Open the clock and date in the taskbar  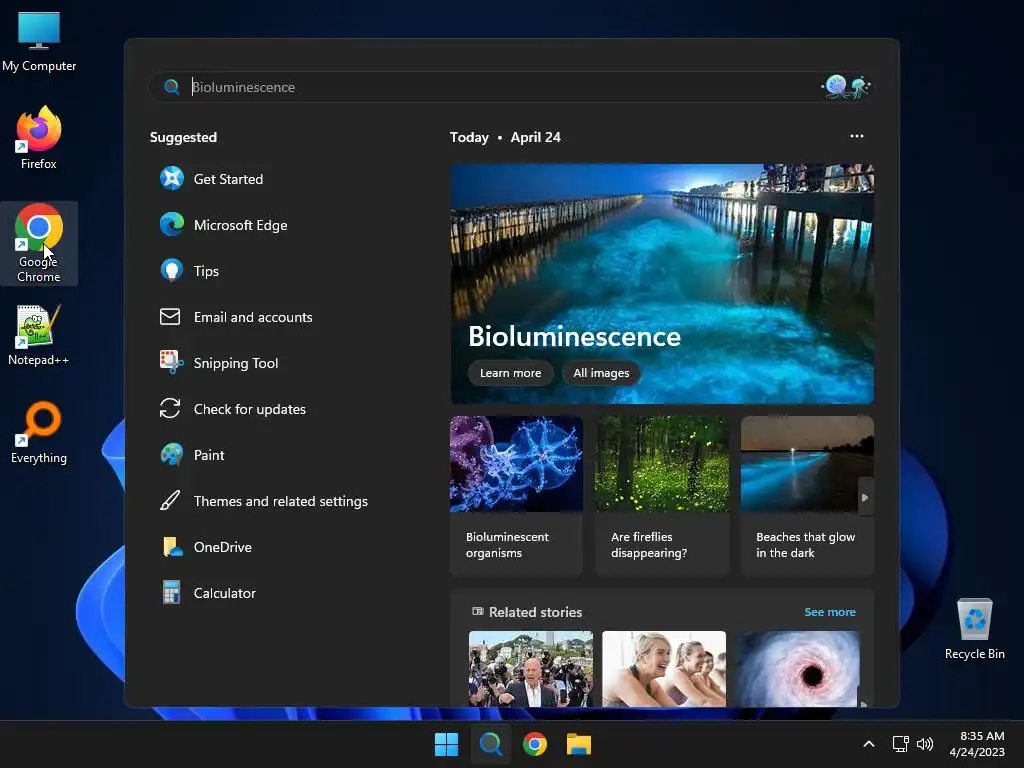(x=977, y=744)
